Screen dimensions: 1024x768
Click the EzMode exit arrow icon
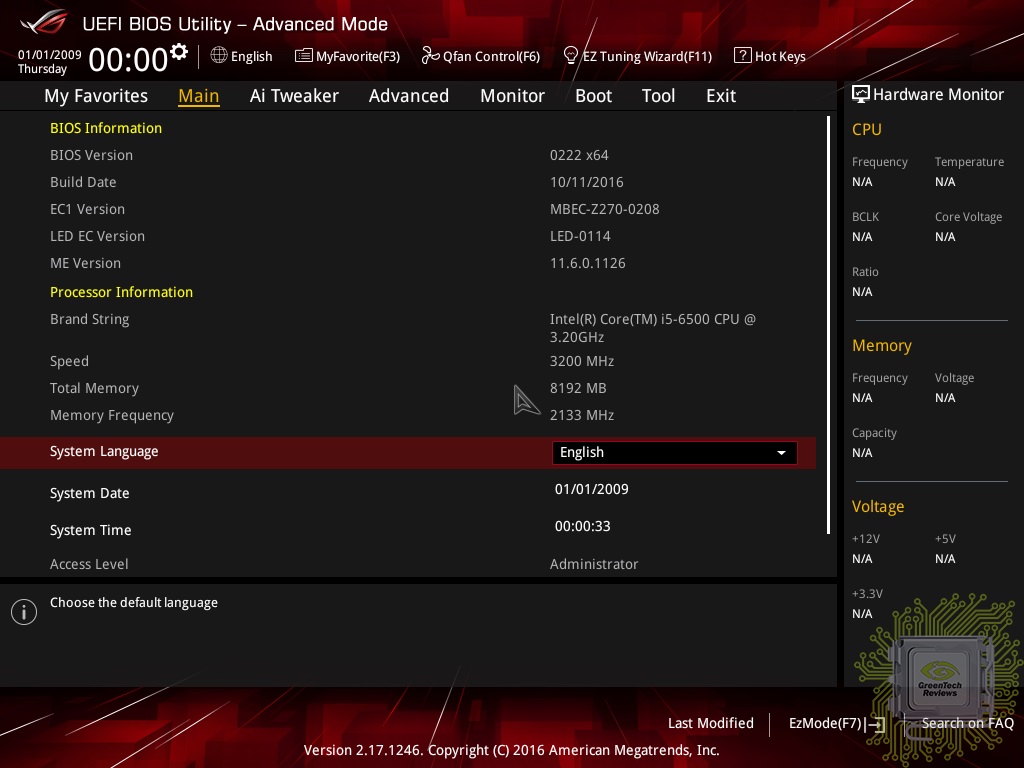point(875,724)
